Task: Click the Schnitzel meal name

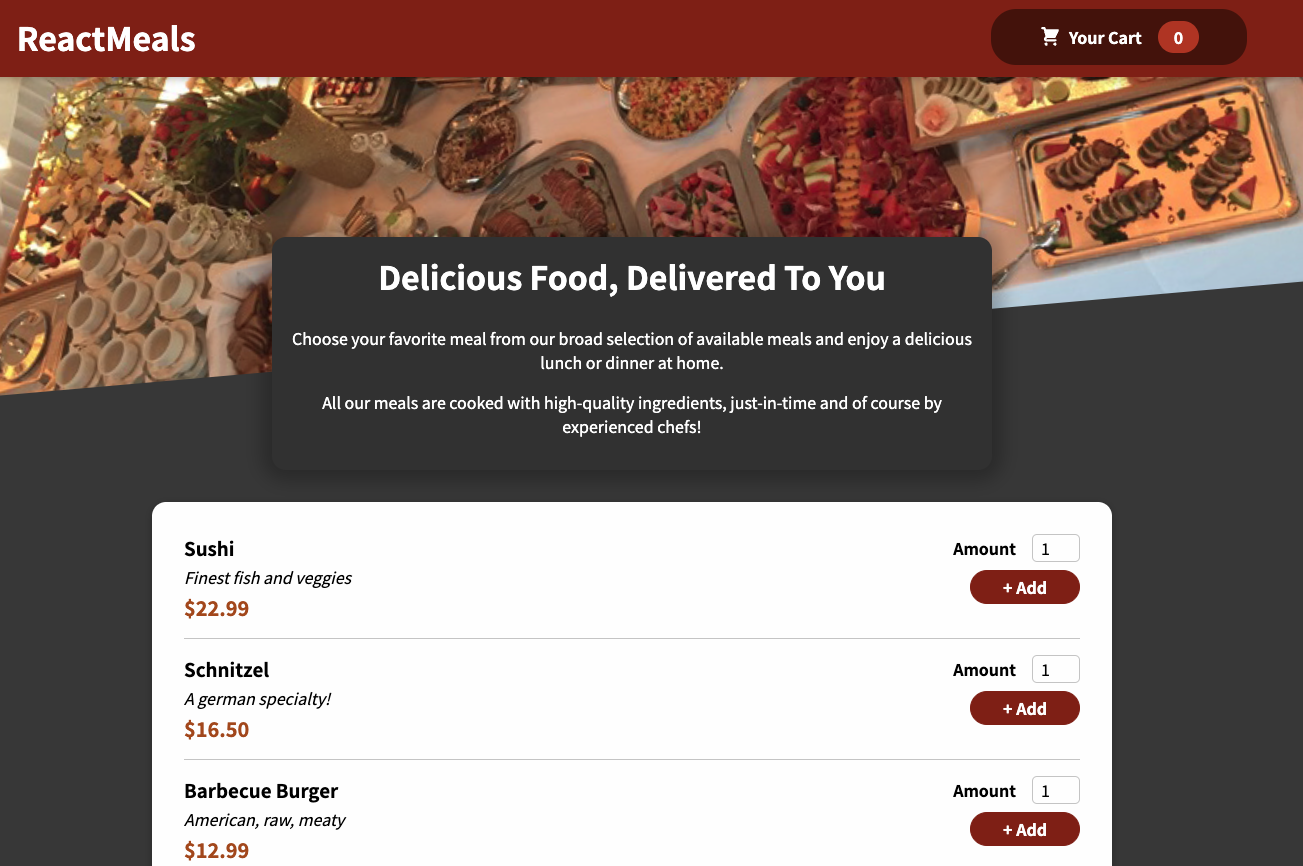Action: (226, 669)
